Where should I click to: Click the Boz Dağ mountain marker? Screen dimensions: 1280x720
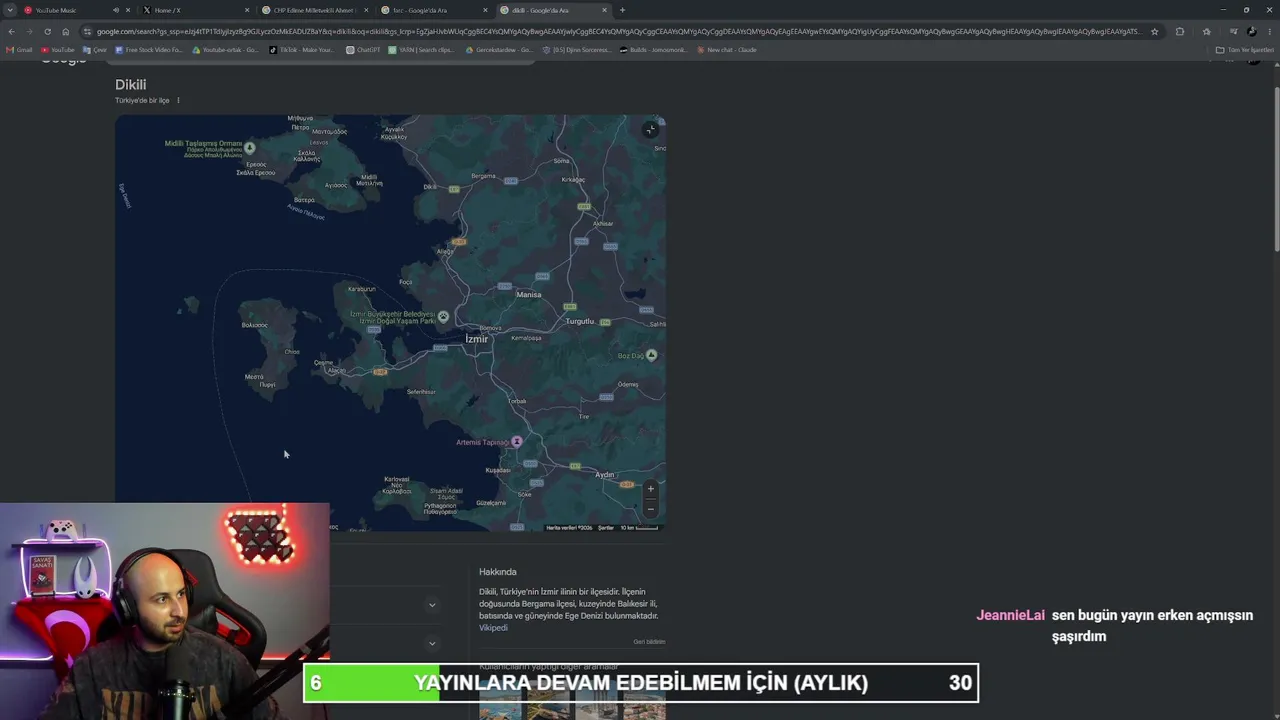(x=651, y=355)
